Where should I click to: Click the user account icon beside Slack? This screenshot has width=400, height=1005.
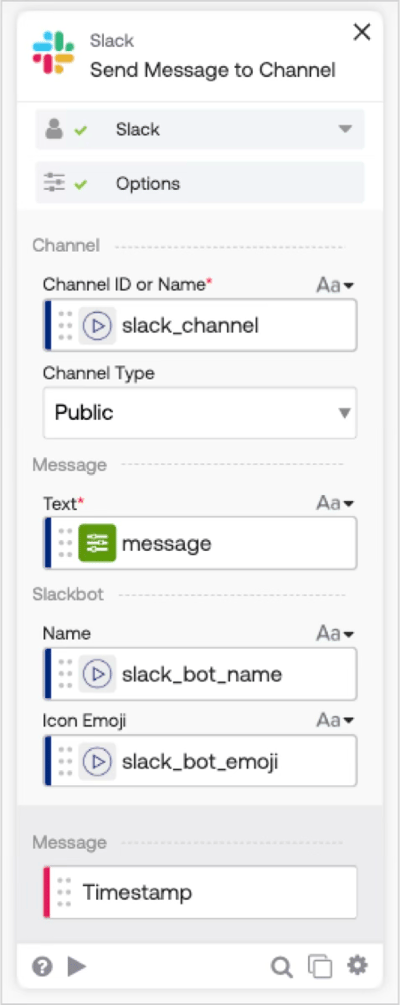(x=54, y=129)
